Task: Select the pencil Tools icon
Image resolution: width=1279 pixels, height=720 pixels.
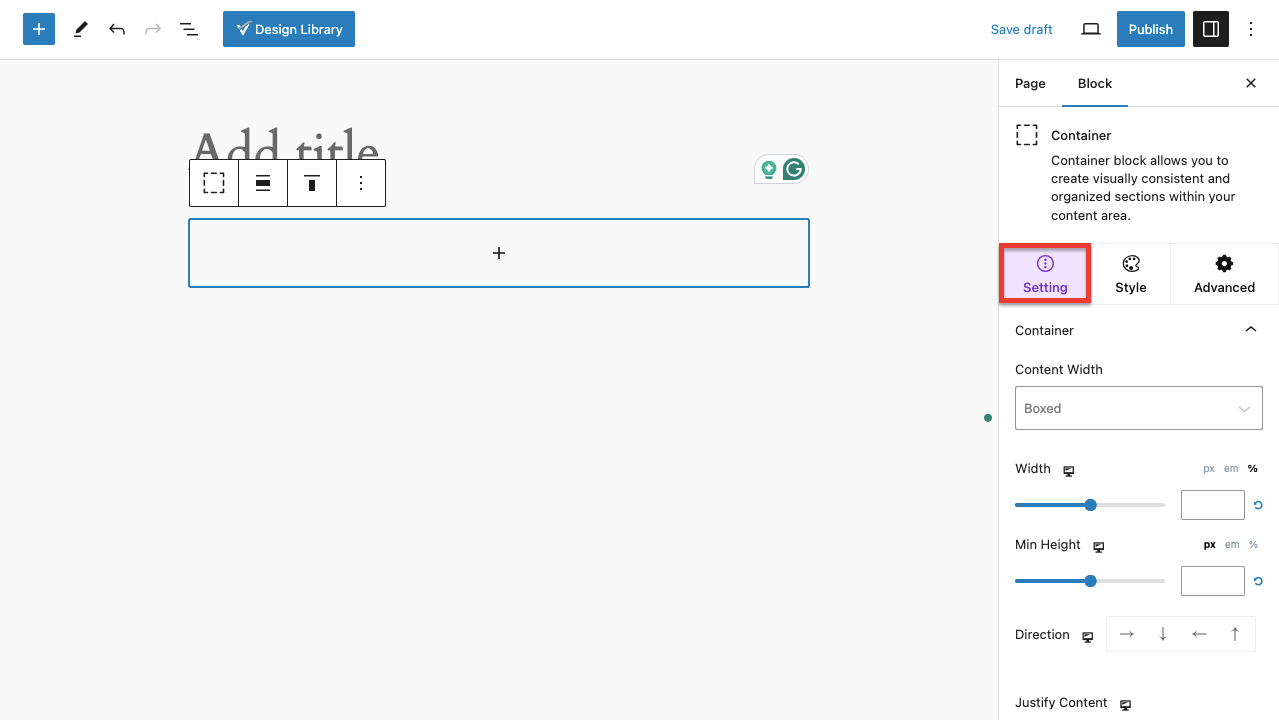Action: click(x=81, y=29)
